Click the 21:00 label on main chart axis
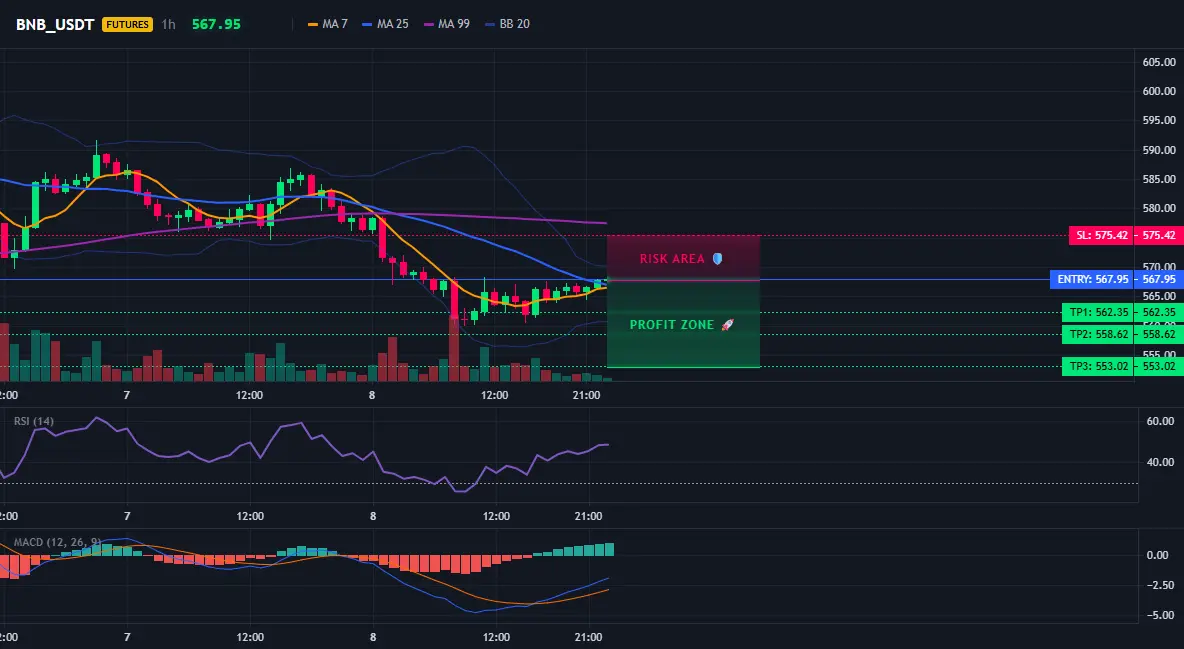 587,395
